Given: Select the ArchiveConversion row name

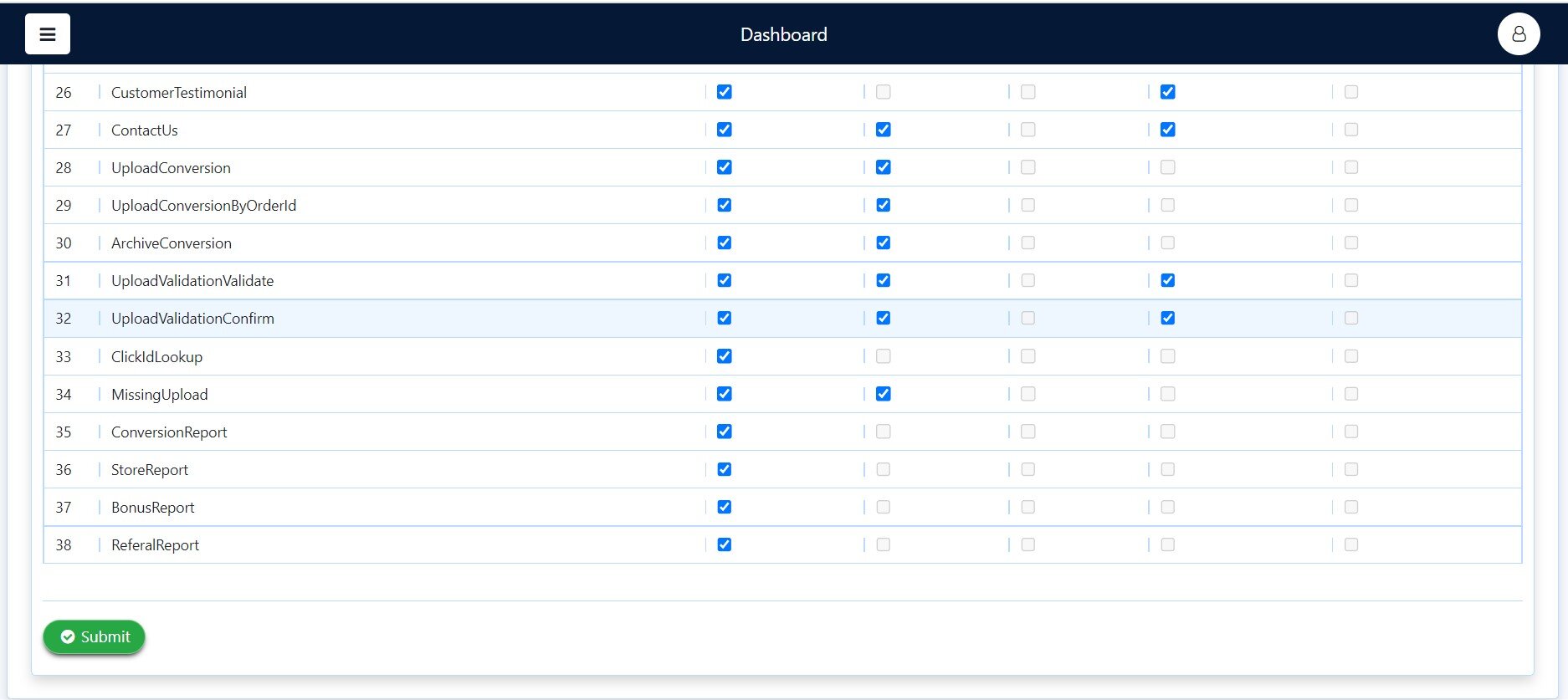Looking at the screenshot, I should [x=172, y=243].
